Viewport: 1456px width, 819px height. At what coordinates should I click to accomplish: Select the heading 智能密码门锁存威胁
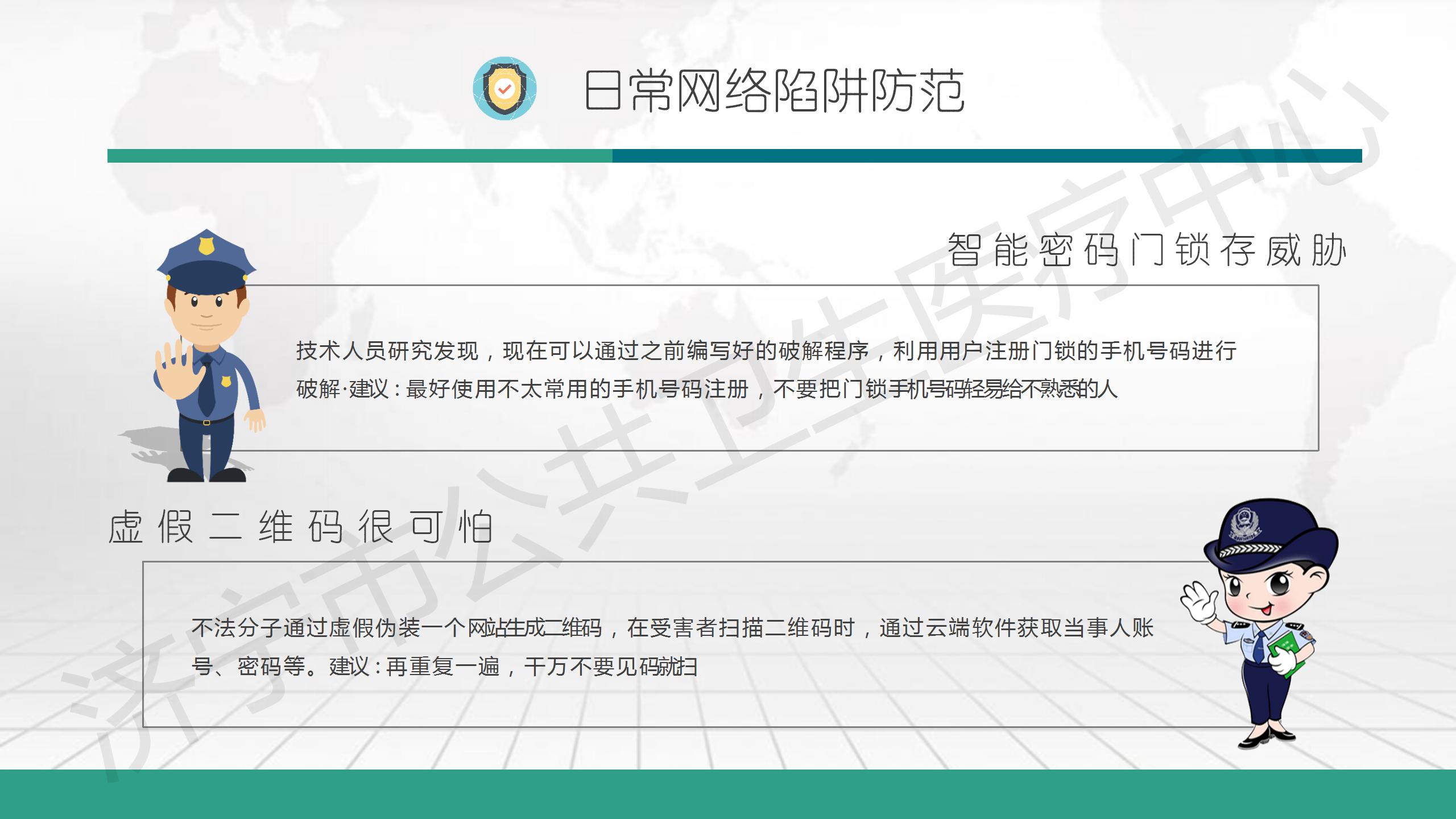point(1147,250)
